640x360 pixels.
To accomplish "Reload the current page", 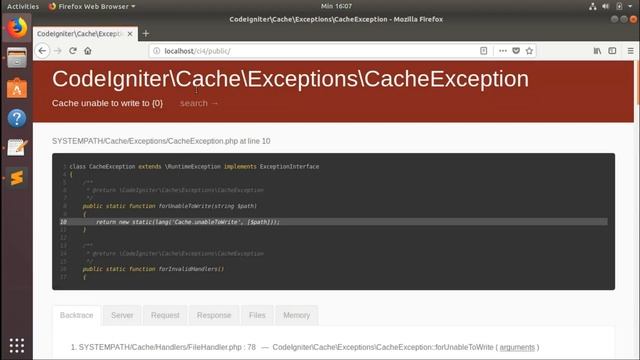I will click(73, 51).
